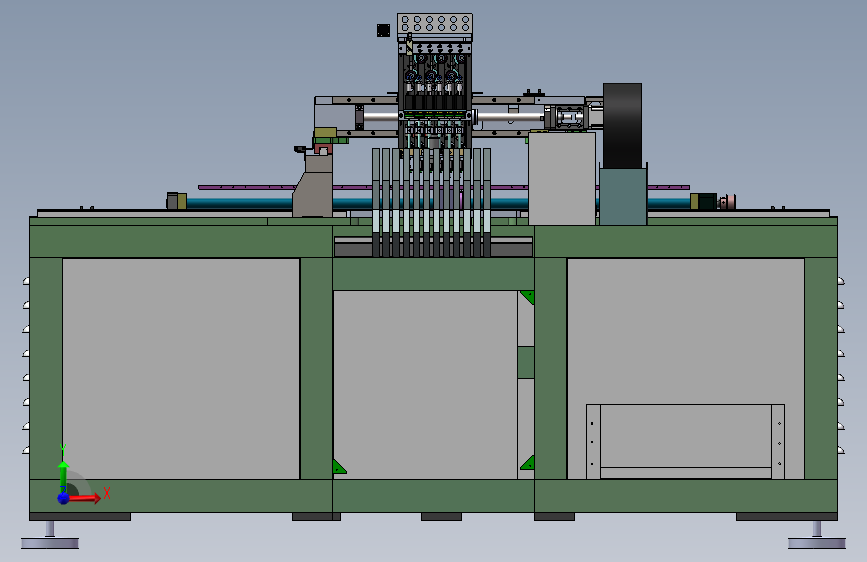Select the green corner gusset at center panel bottom-left

click(x=338, y=468)
